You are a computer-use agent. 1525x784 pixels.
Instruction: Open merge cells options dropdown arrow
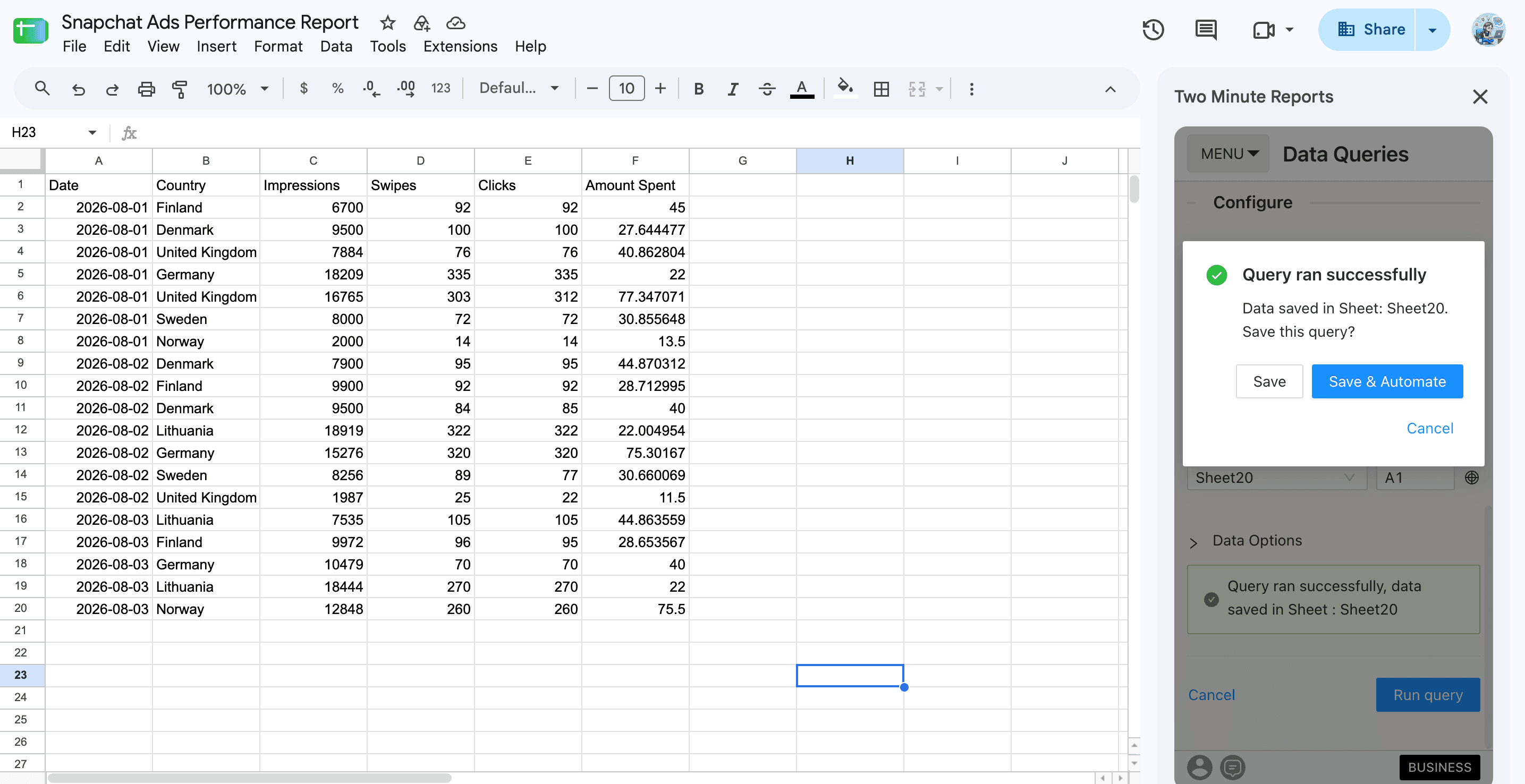[939, 89]
